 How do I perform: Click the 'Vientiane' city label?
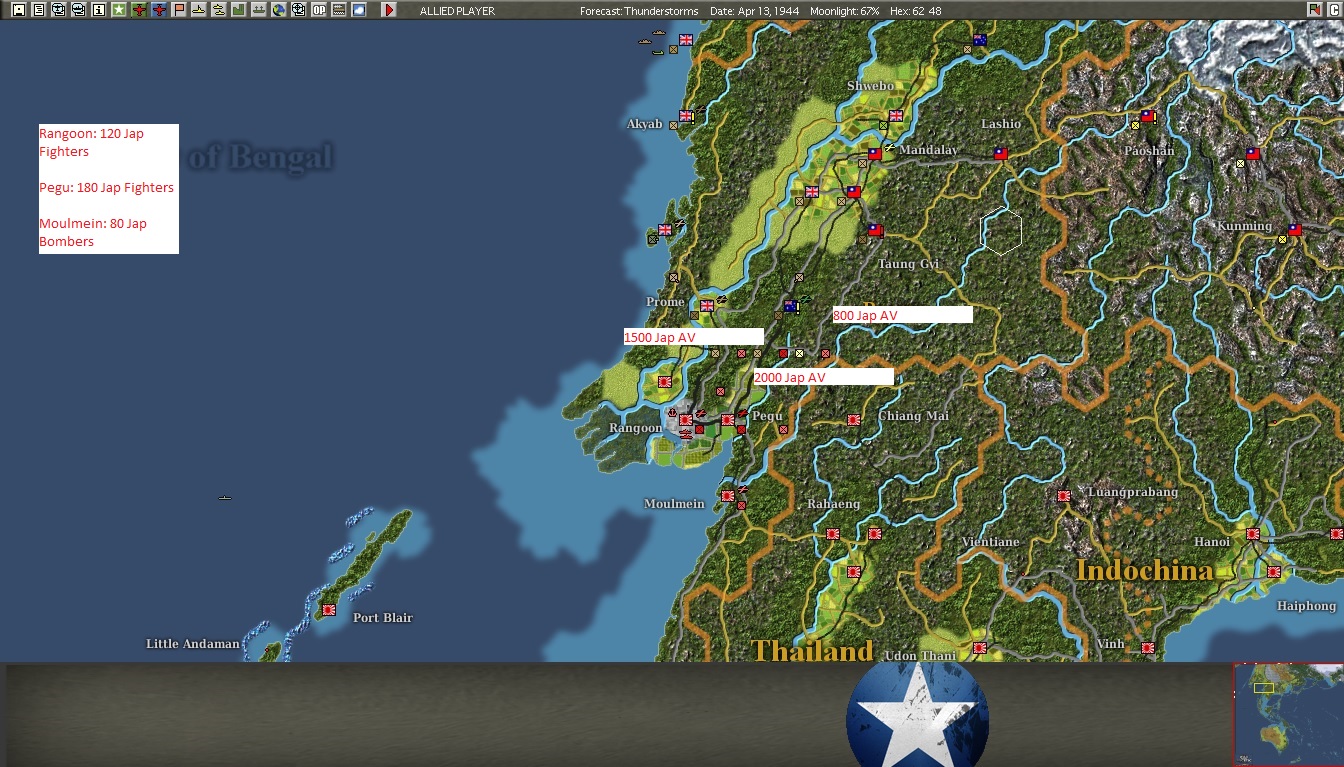point(990,542)
